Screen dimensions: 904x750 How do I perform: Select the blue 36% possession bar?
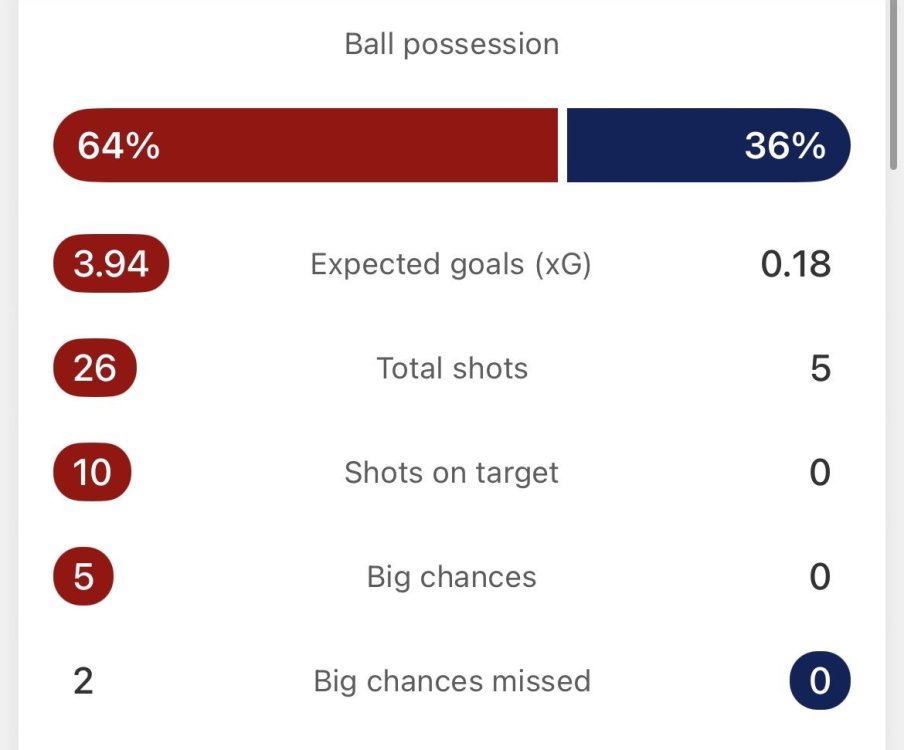[x=708, y=145]
